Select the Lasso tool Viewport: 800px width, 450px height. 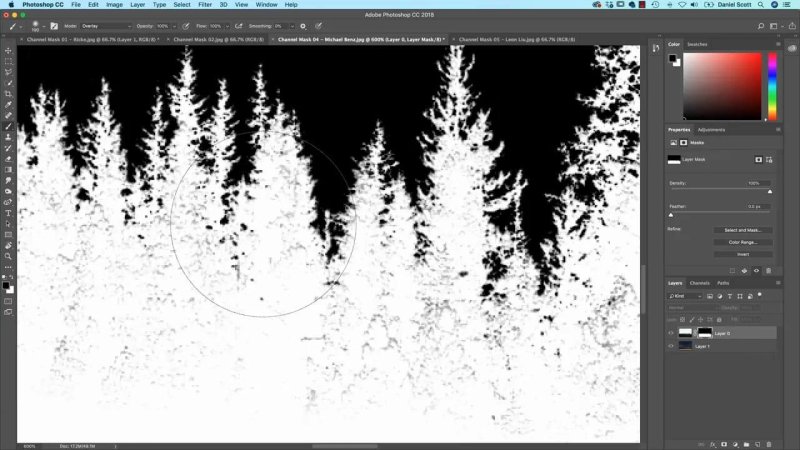pyautogui.click(x=8, y=72)
